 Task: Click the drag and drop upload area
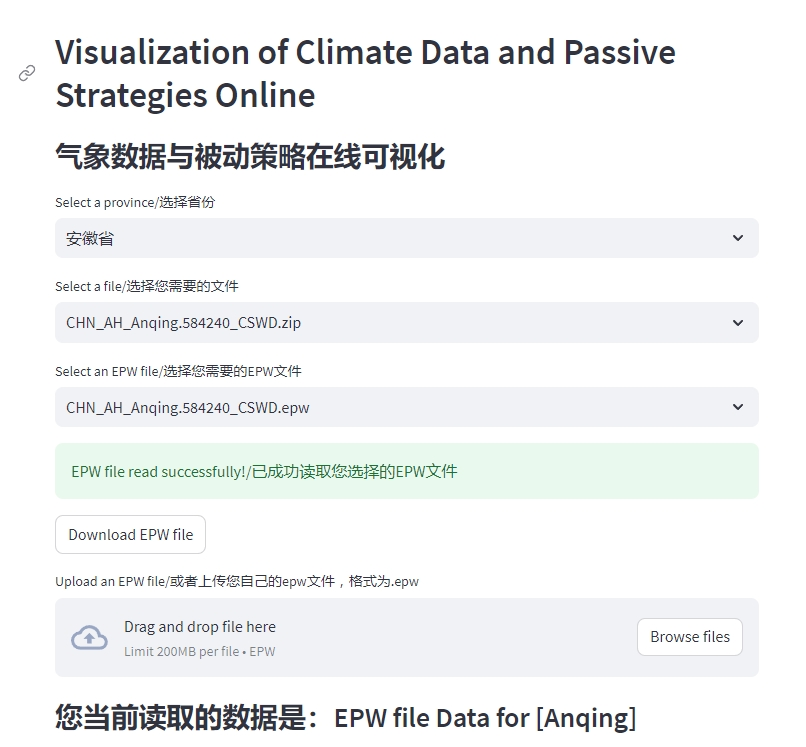pyautogui.click(x=350, y=636)
